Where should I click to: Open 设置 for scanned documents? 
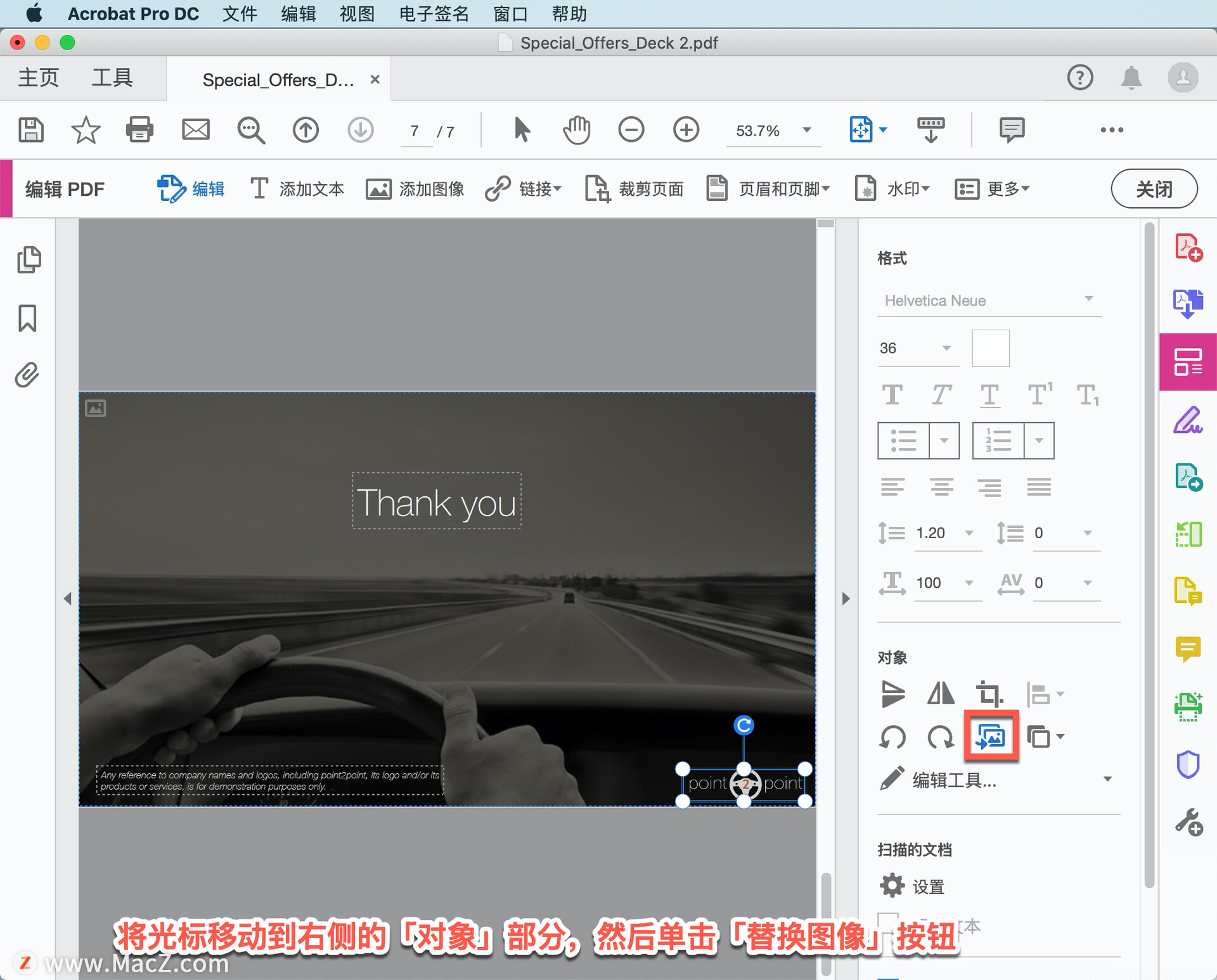(912, 886)
